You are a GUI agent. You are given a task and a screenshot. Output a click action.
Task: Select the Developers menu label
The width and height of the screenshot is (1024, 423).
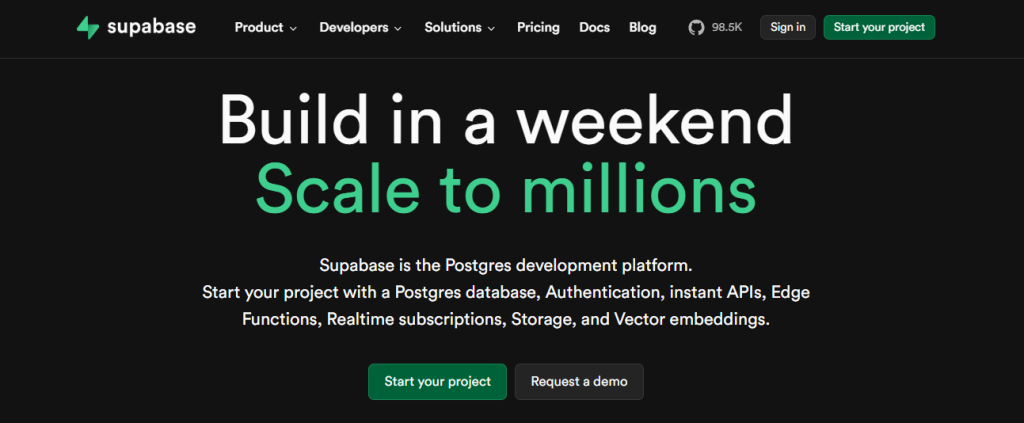coord(354,27)
